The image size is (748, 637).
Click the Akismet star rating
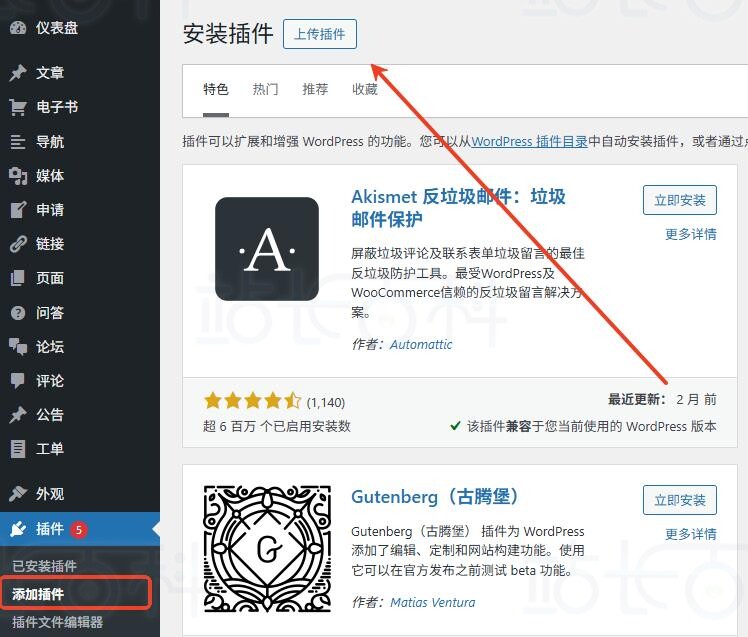click(x=252, y=401)
